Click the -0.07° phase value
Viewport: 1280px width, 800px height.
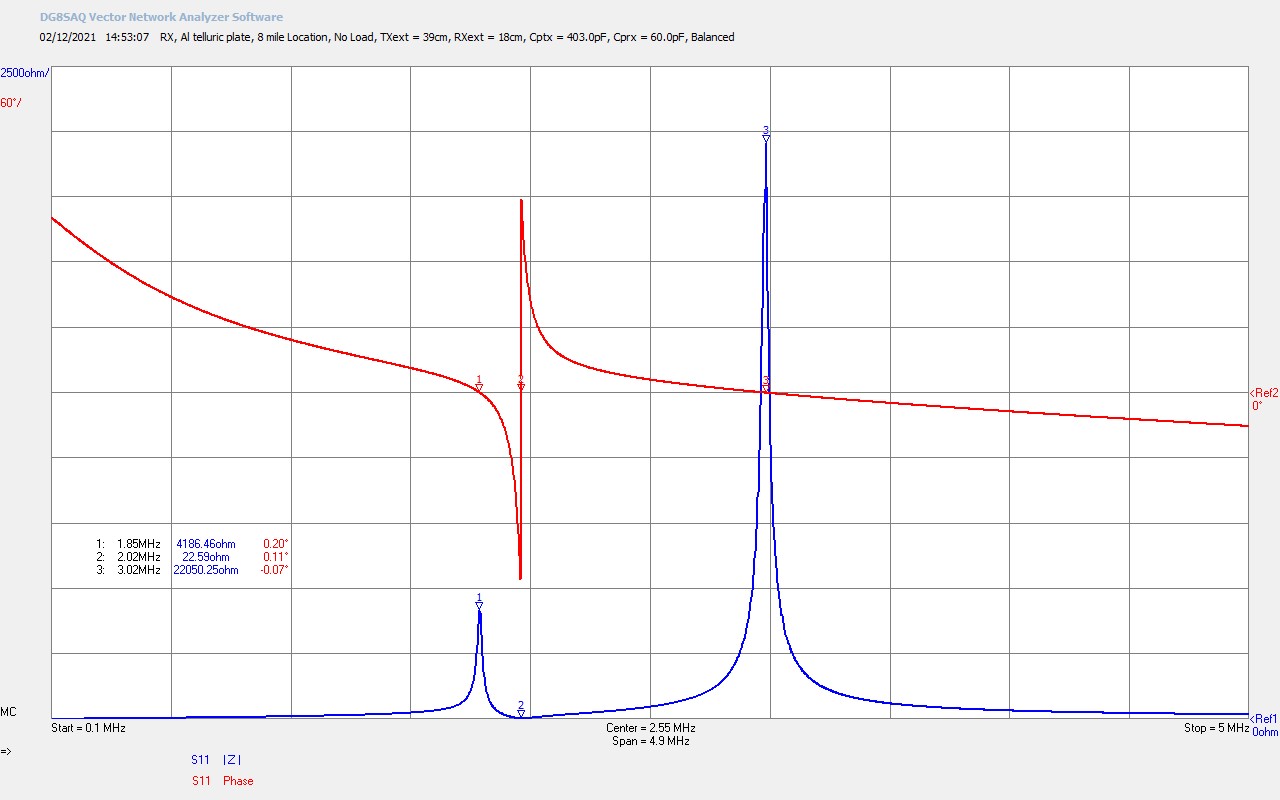tap(275, 570)
